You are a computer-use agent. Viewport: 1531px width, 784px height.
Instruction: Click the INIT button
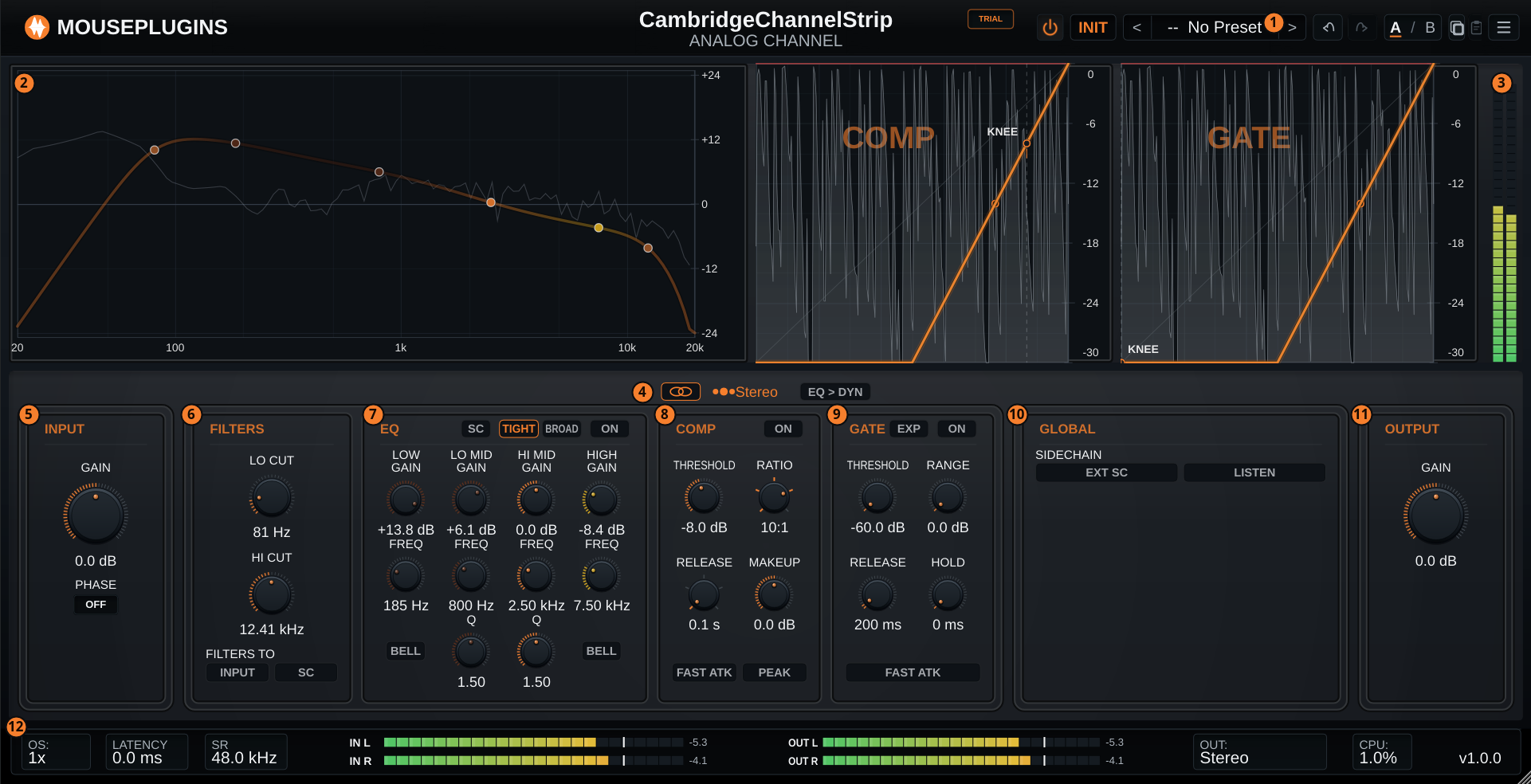coord(1093,28)
